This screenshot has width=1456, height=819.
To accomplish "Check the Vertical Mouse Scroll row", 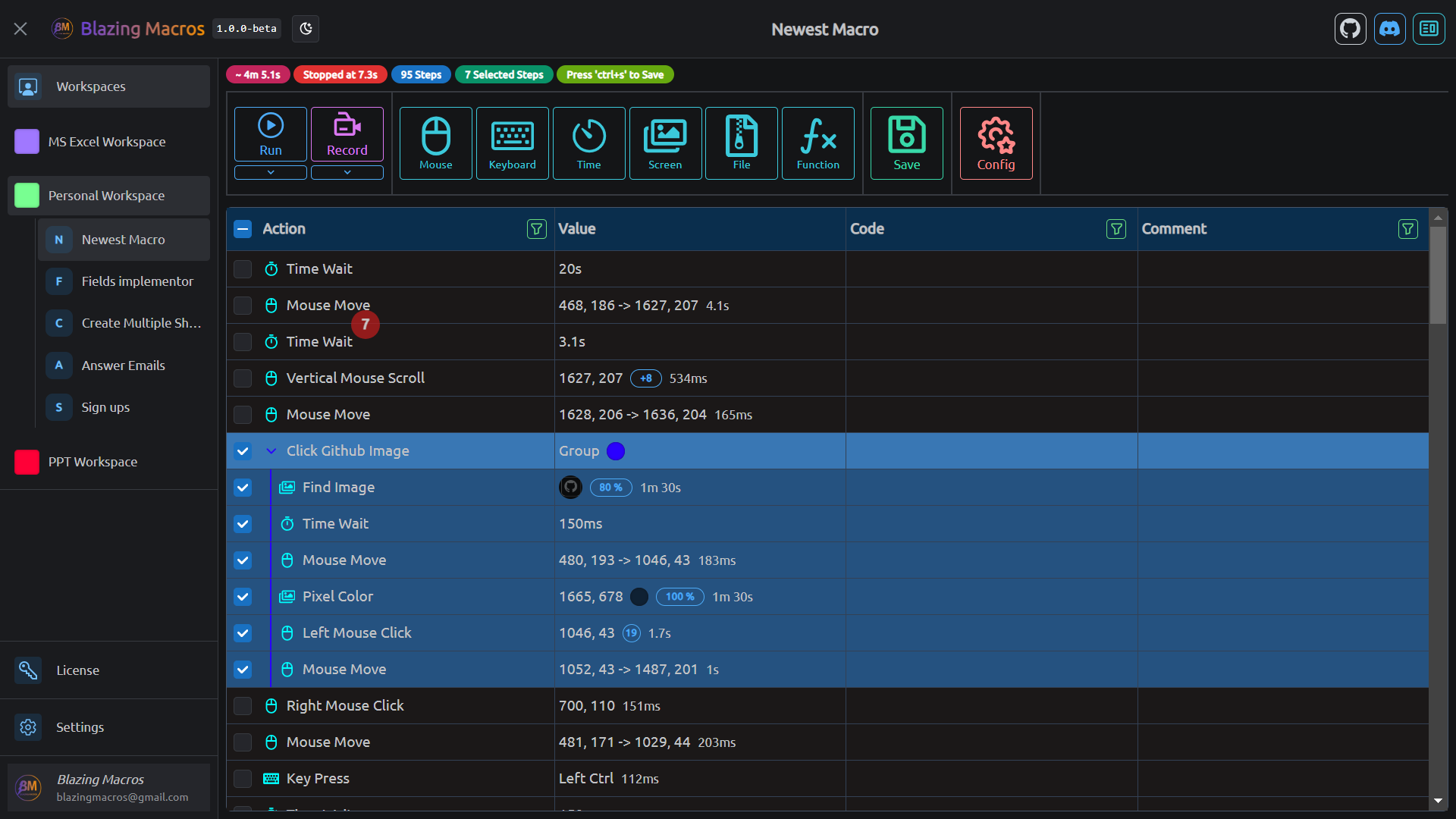I will tap(243, 378).
